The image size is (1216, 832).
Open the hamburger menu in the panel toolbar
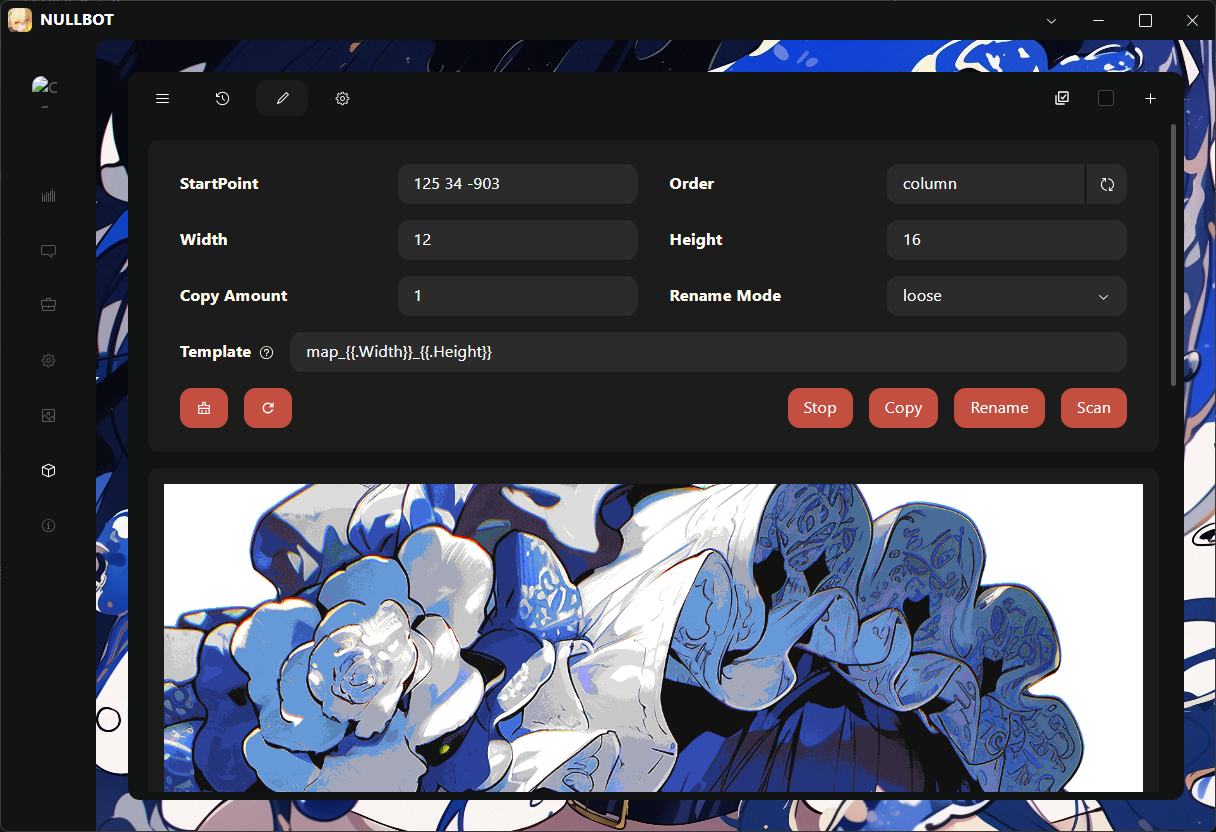[x=162, y=98]
